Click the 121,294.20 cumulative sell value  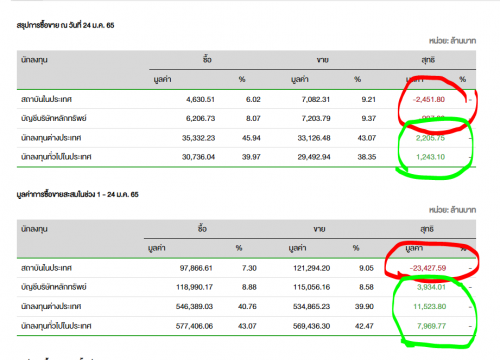311,268
